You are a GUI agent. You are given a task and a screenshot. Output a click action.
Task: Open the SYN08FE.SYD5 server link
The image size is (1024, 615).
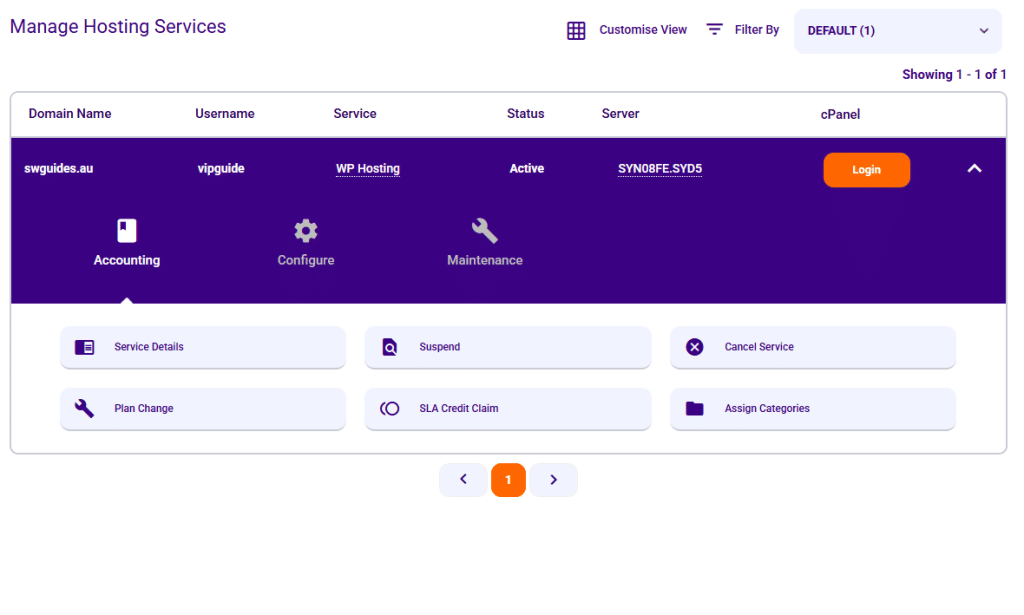(659, 168)
